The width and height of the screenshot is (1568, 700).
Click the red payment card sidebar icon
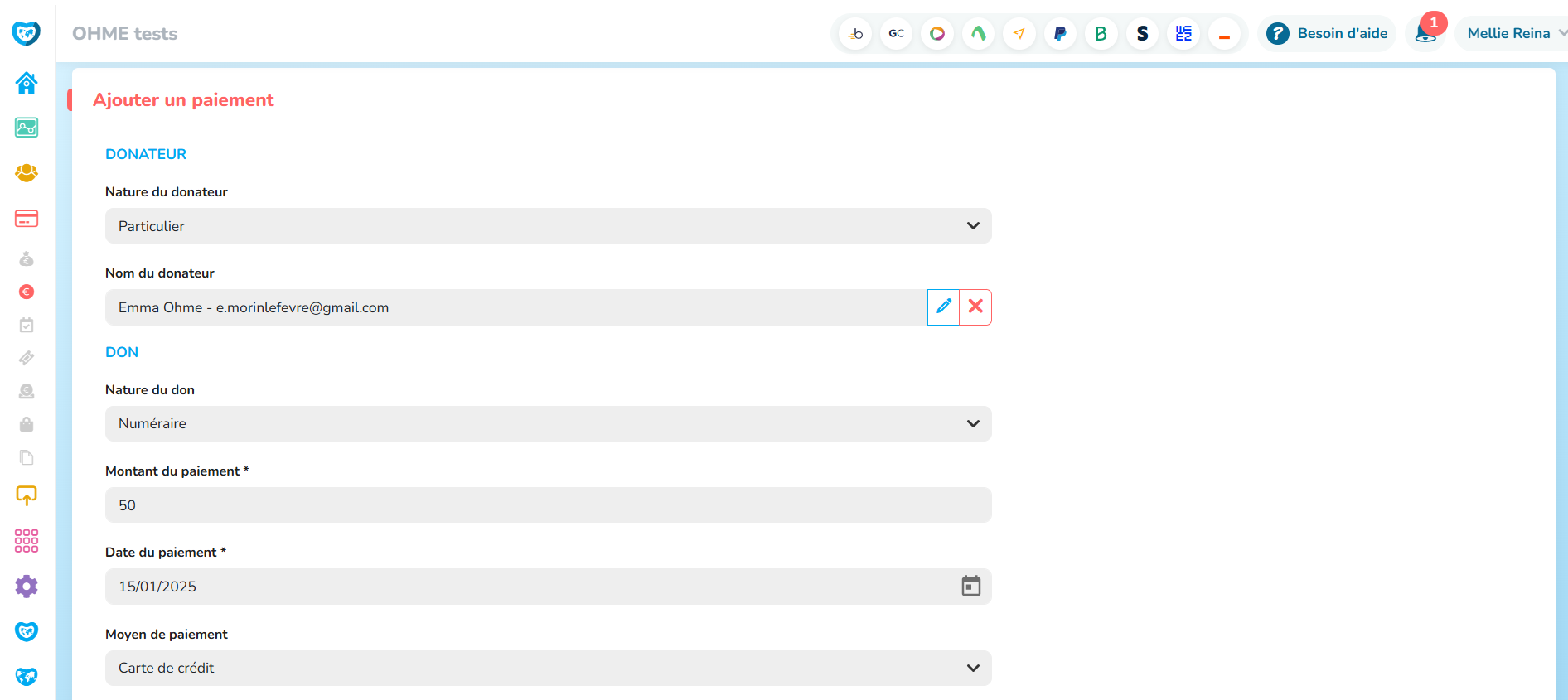coord(27,219)
